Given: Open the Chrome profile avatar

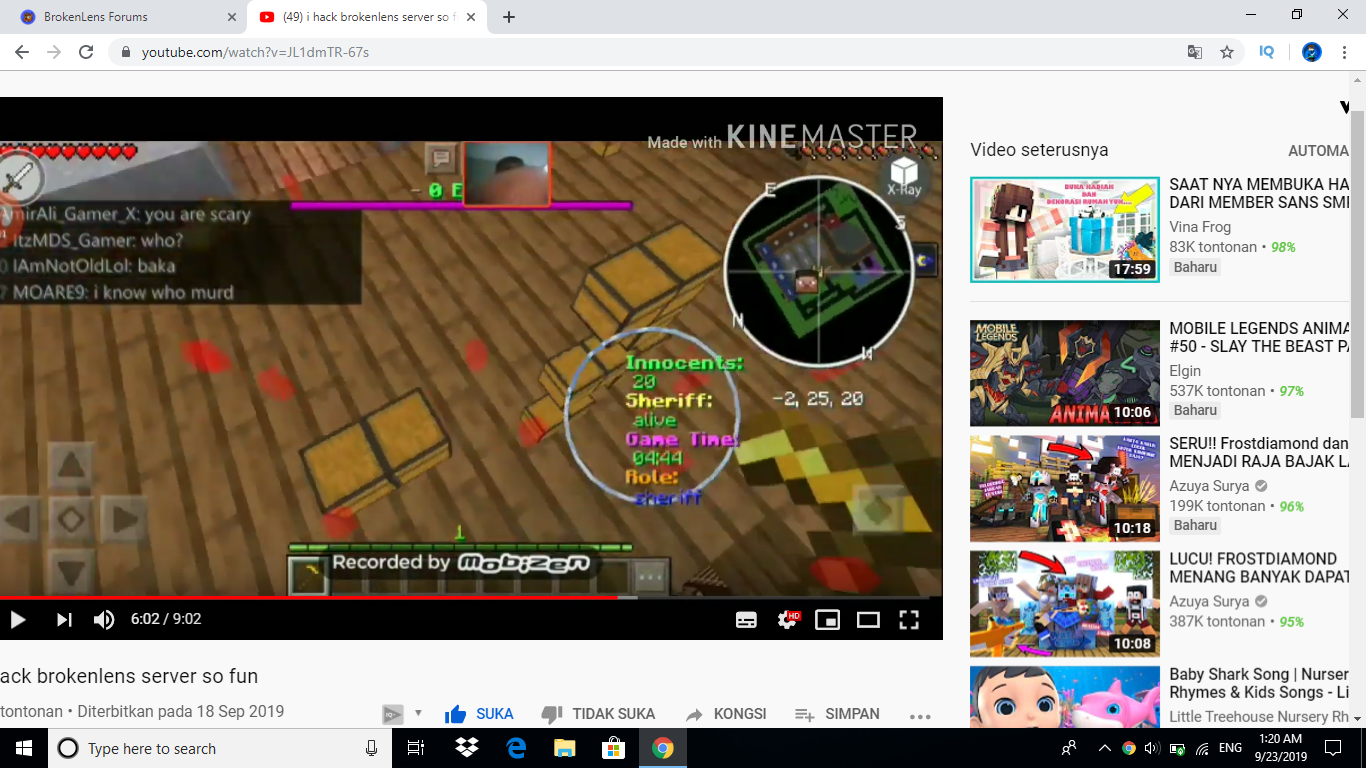Looking at the screenshot, I should point(1312,52).
